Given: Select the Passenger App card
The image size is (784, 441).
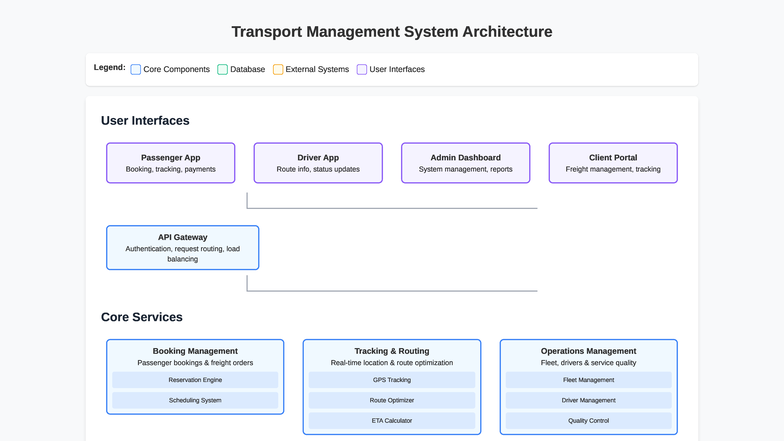Looking at the screenshot, I should (x=170, y=163).
